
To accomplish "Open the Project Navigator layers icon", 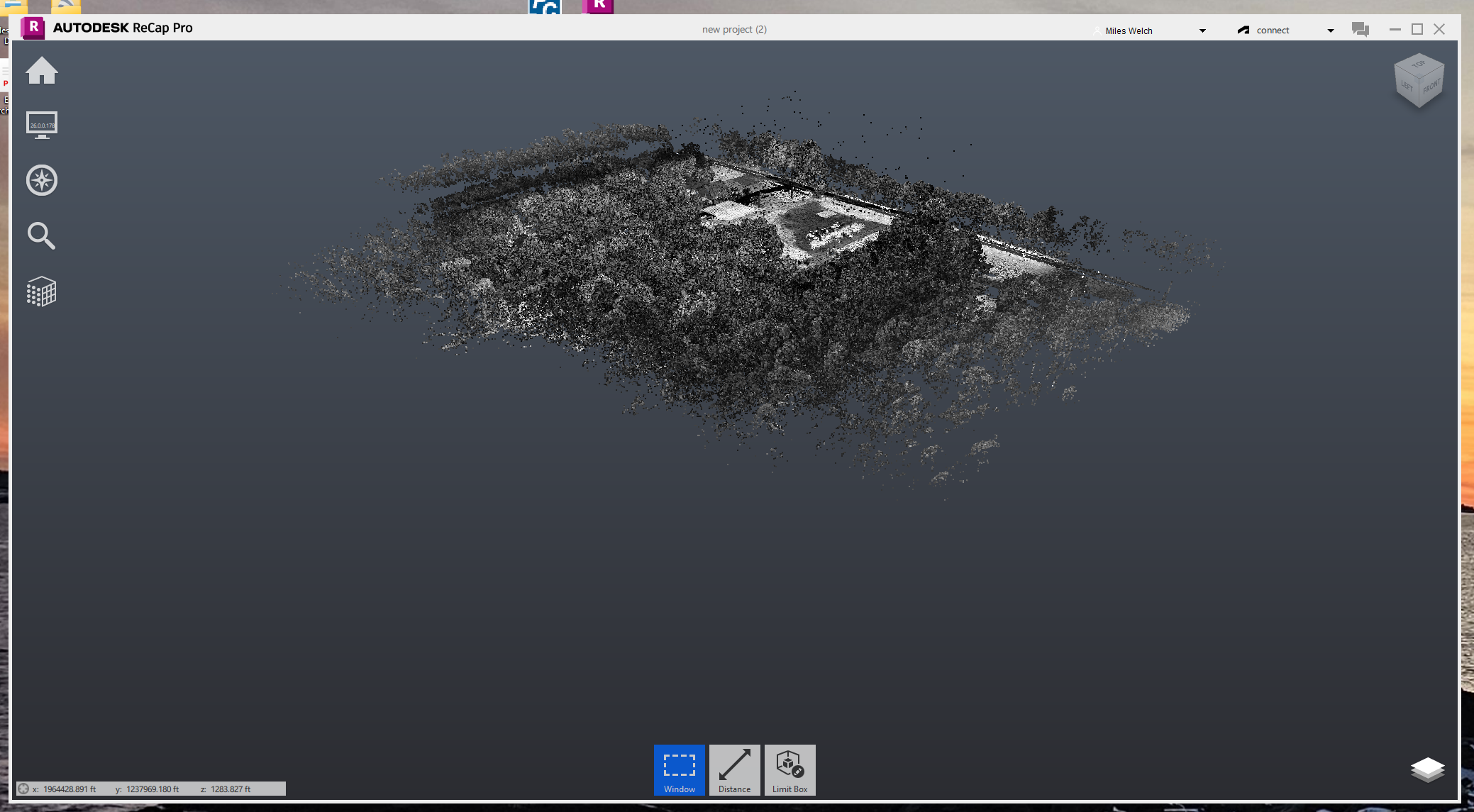I will tap(1427, 769).
